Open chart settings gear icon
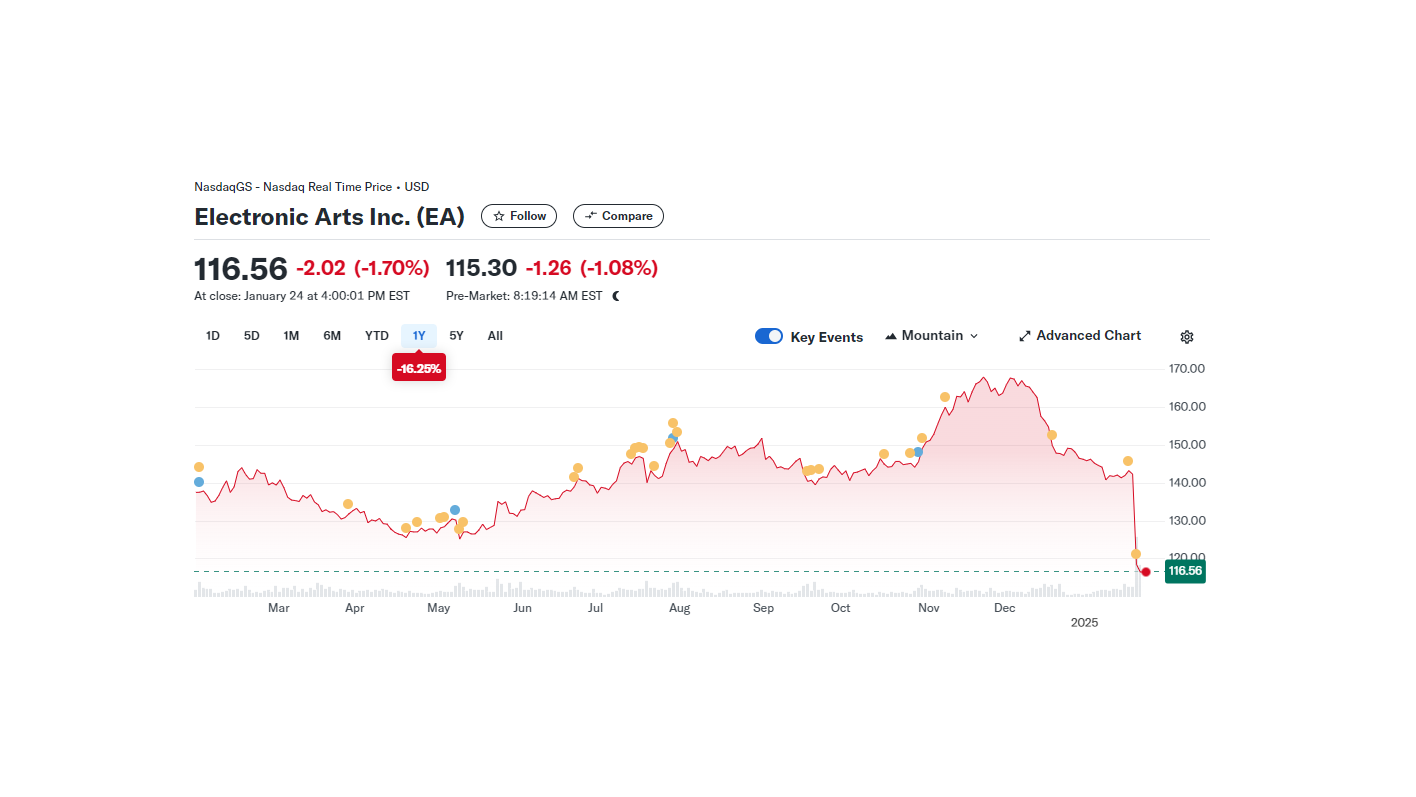 point(1187,337)
